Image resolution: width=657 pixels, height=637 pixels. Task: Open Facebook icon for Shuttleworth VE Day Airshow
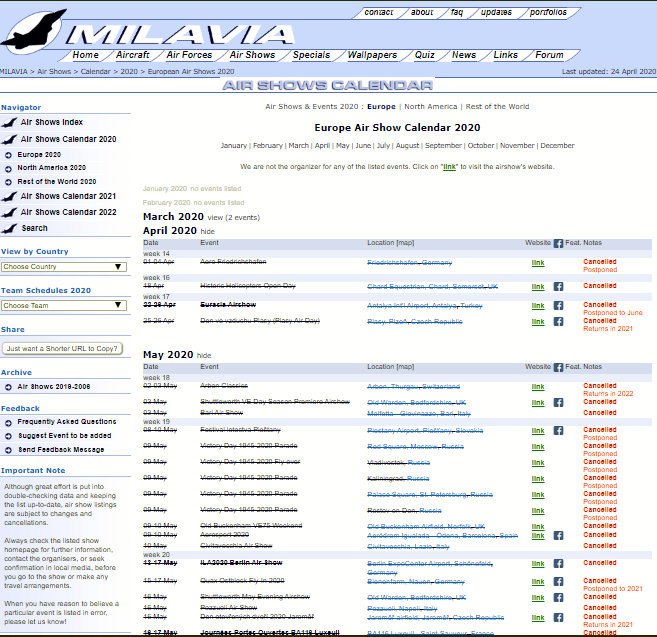pyautogui.click(x=558, y=402)
